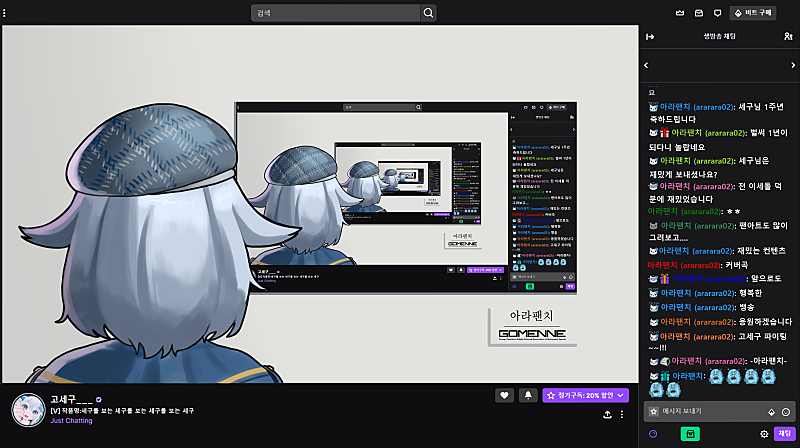Open the 정기구독: 20% 할인 subscribe dropdown
The image size is (800, 448).
pyautogui.click(x=585, y=395)
